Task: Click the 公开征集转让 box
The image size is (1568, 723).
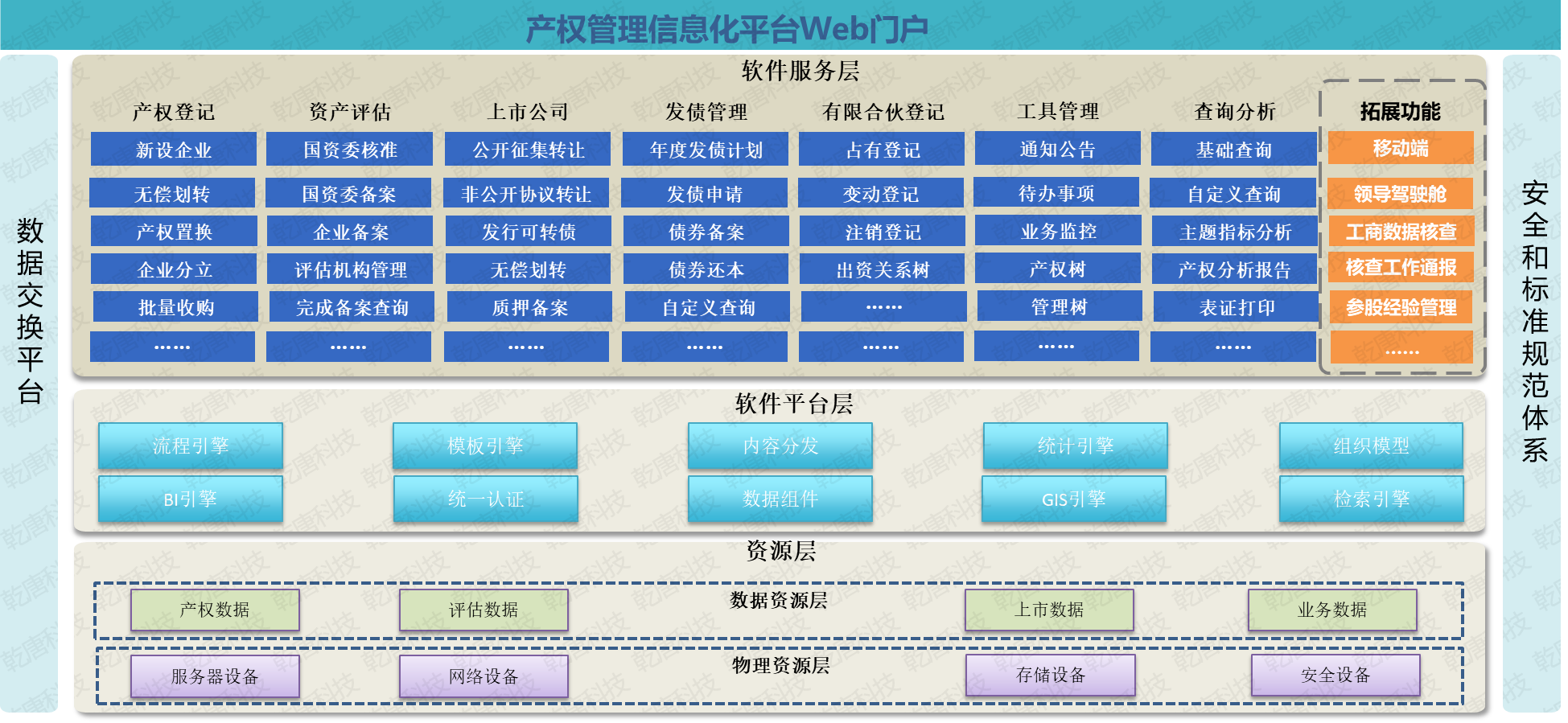Action: coord(528,150)
